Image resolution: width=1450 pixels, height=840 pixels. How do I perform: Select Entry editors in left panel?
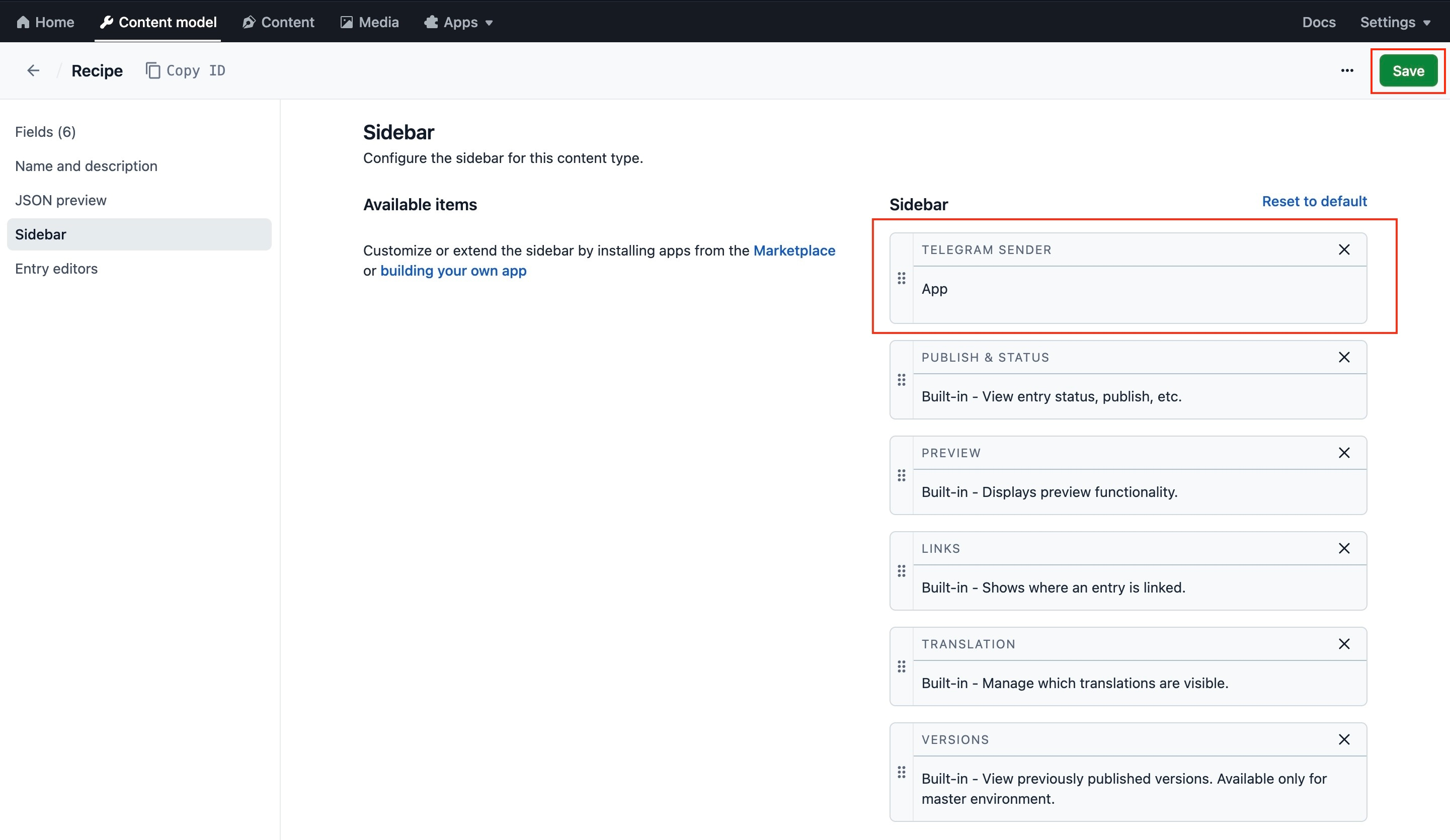pyautogui.click(x=56, y=268)
